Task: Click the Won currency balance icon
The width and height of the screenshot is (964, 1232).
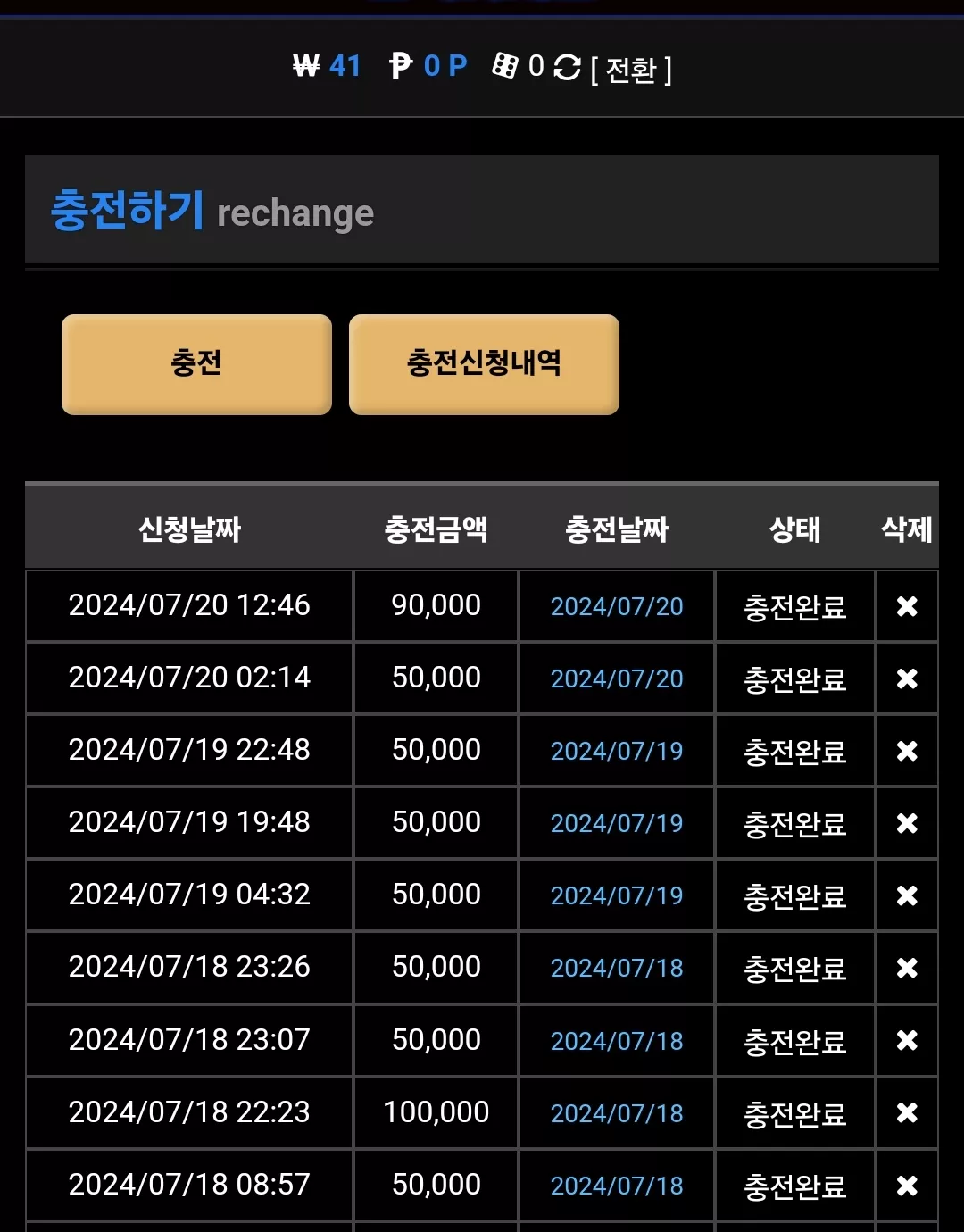Action: point(306,65)
